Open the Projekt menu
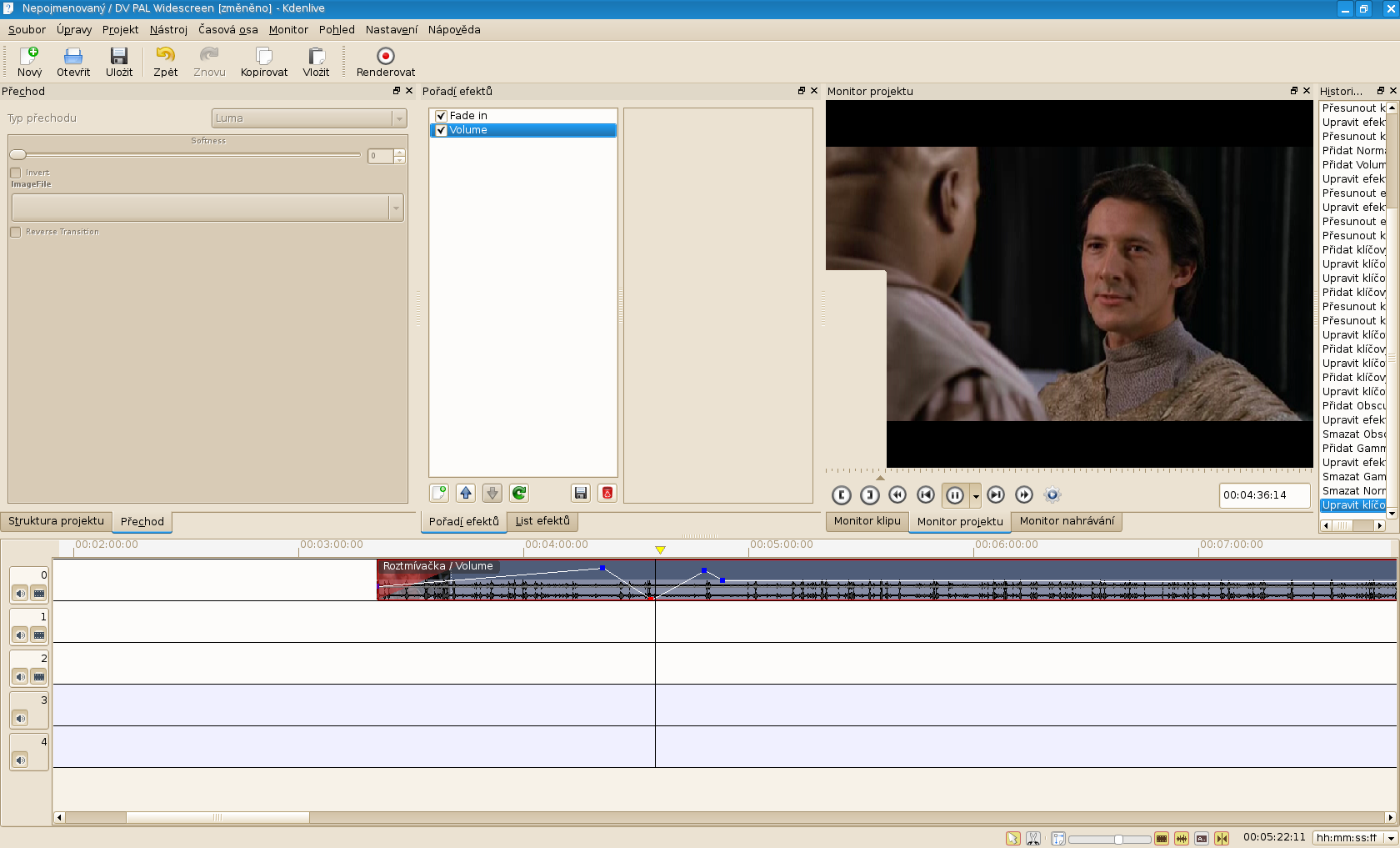This screenshot has width=1400, height=848. point(120,29)
